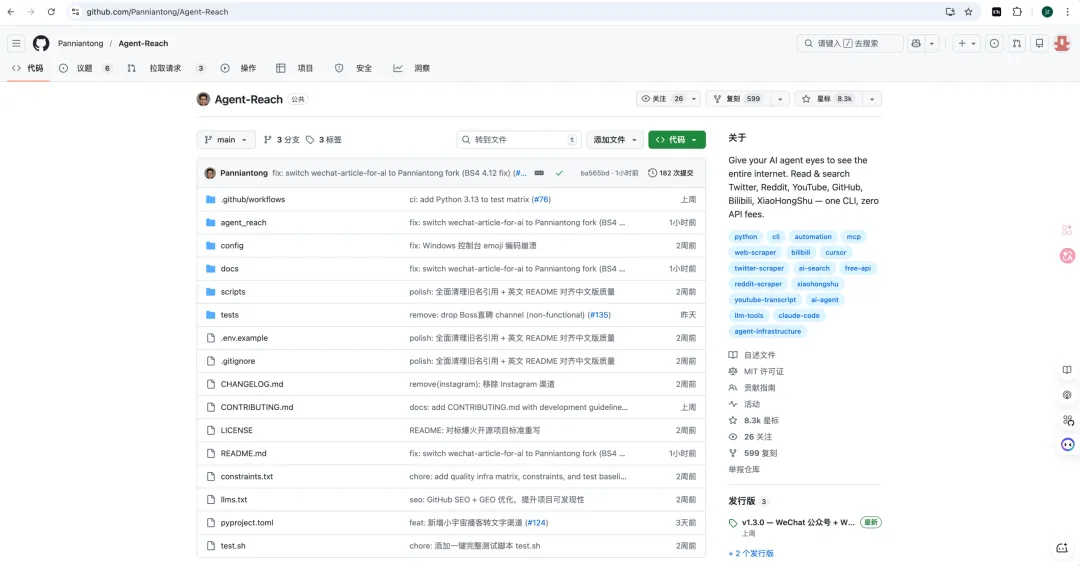Switch to the 拉取请求 tab
This screenshot has width=1080, height=566.
tap(166, 68)
